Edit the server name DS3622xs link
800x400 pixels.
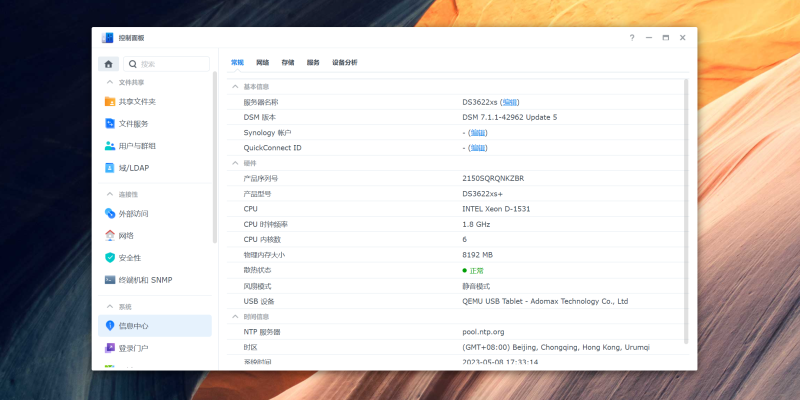(510, 102)
